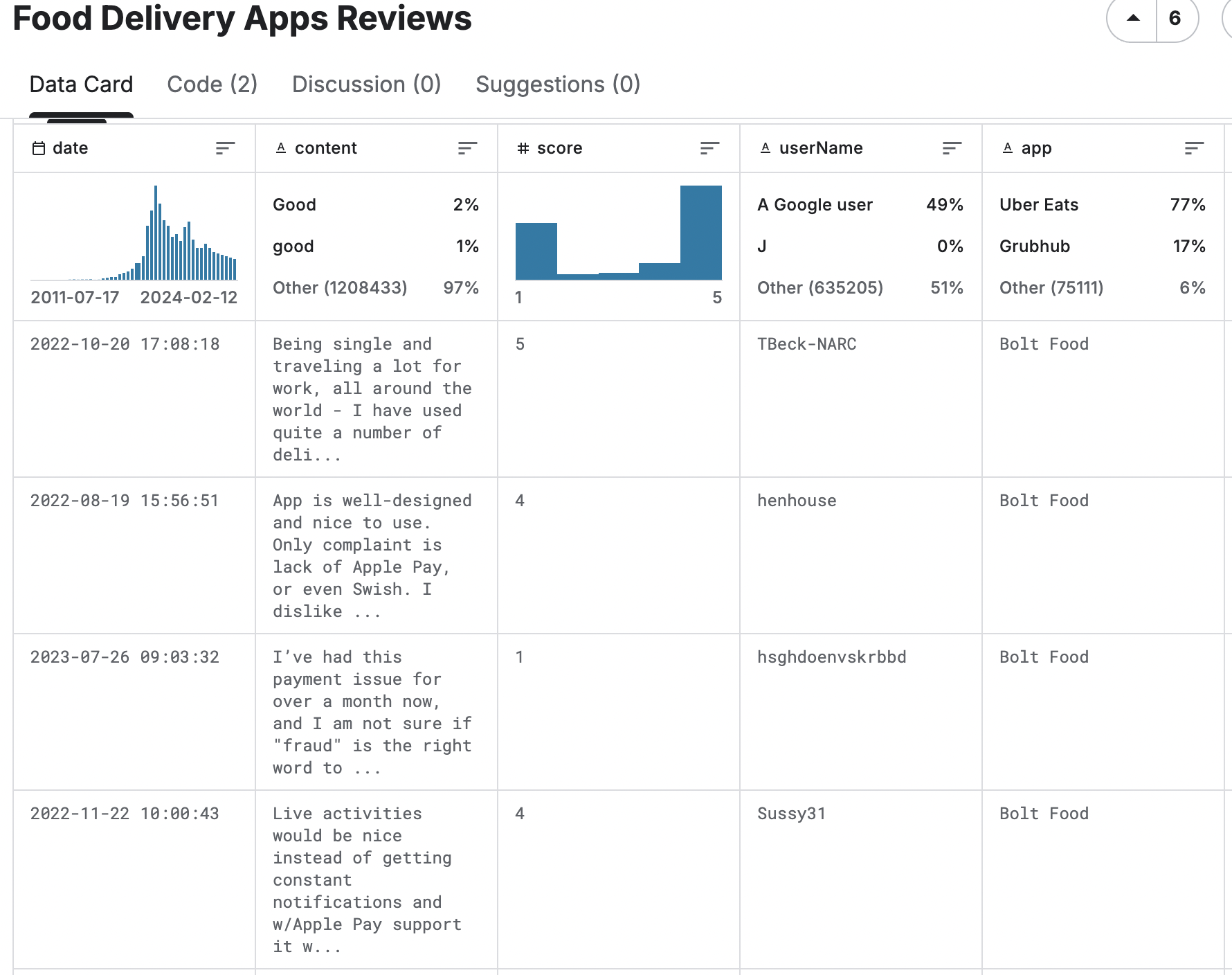The width and height of the screenshot is (1232, 975).
Task: Click the score 1 histogram bar
Action: click(536, 251)
